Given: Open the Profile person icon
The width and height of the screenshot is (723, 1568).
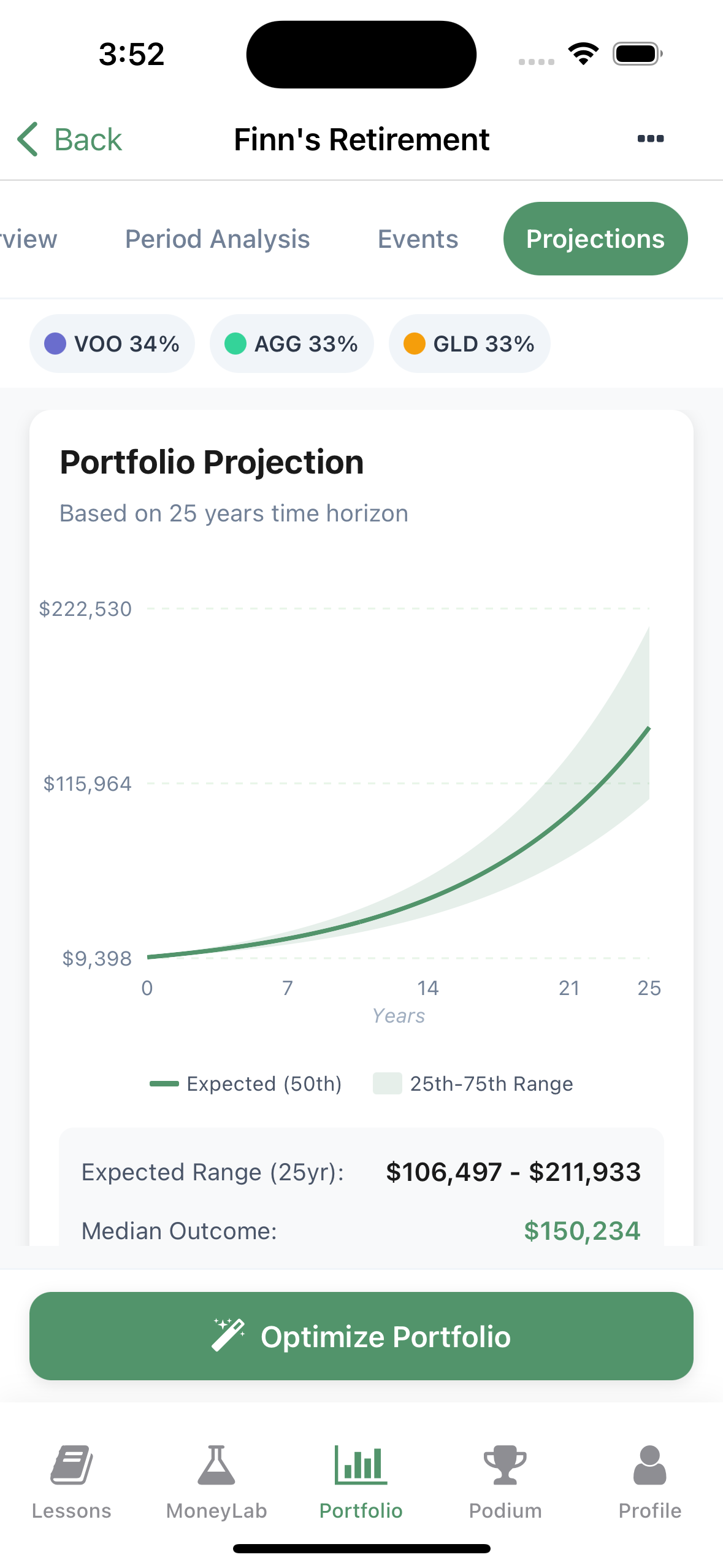Looking at the screenshot, I should (x=649, y=1465).
